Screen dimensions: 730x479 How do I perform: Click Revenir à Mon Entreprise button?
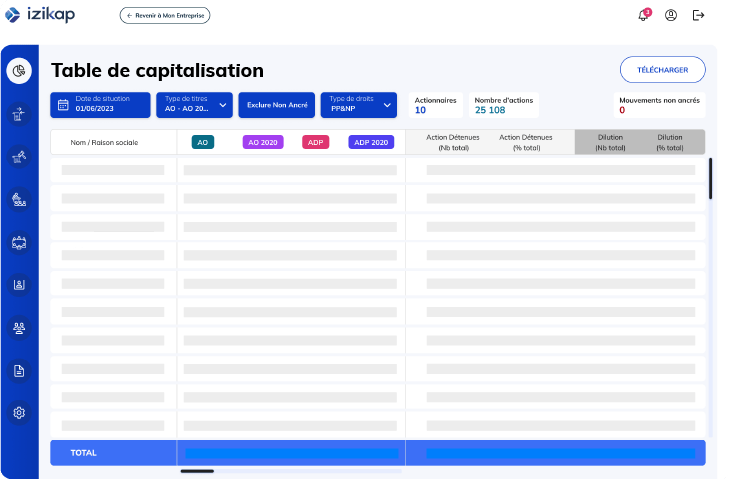pyautogui.click(x=165, y=15)
